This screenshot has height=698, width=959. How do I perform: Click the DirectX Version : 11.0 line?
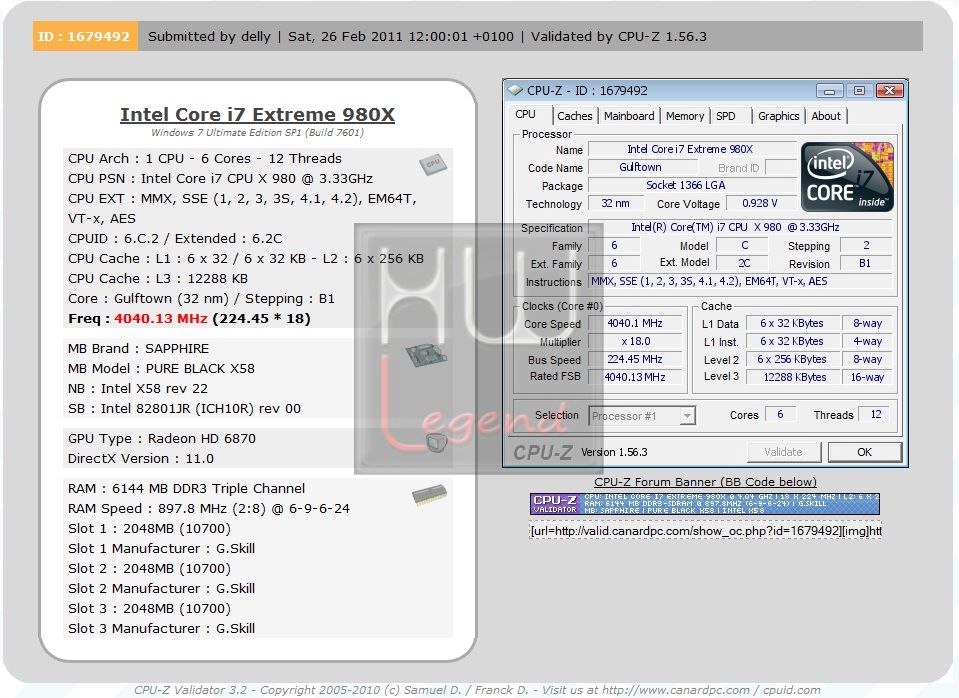pos(141,459)
